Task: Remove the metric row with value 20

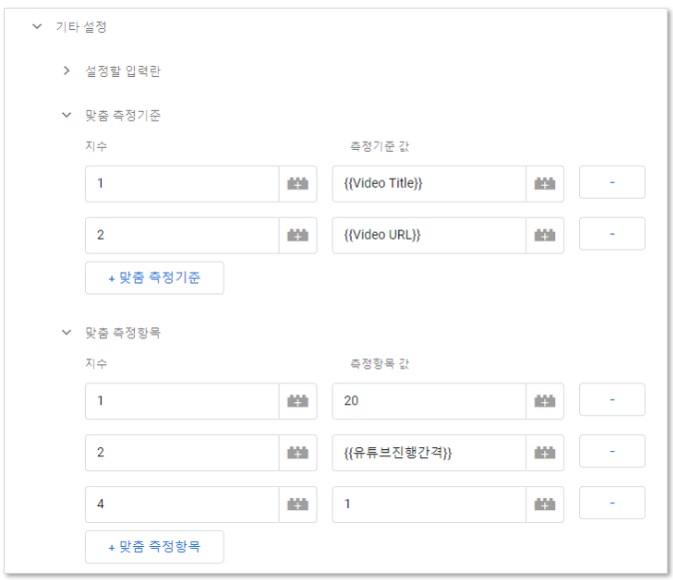Action: point(612,400)
